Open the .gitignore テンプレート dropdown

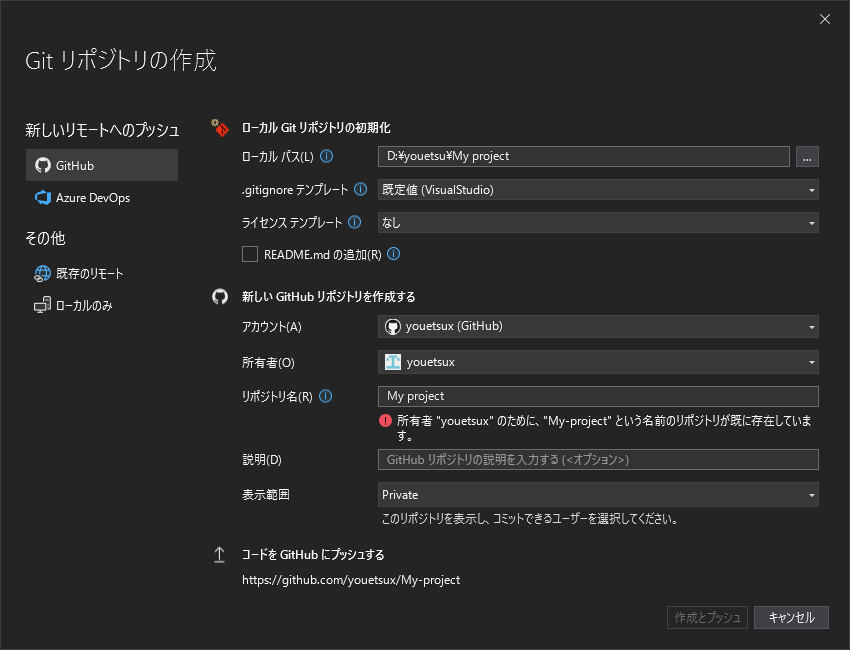[x=598, y=189]
